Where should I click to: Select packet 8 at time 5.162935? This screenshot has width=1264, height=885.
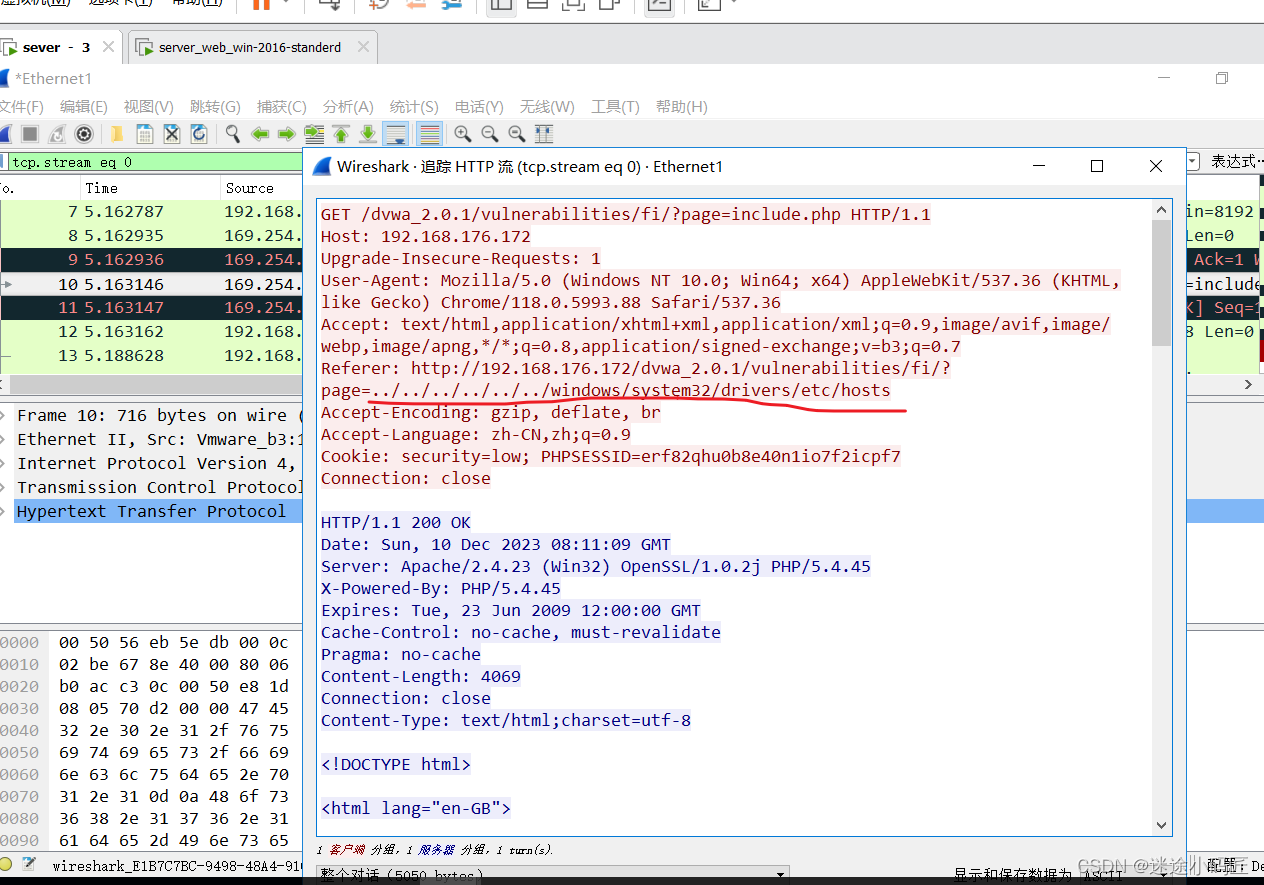click(151, 236)
